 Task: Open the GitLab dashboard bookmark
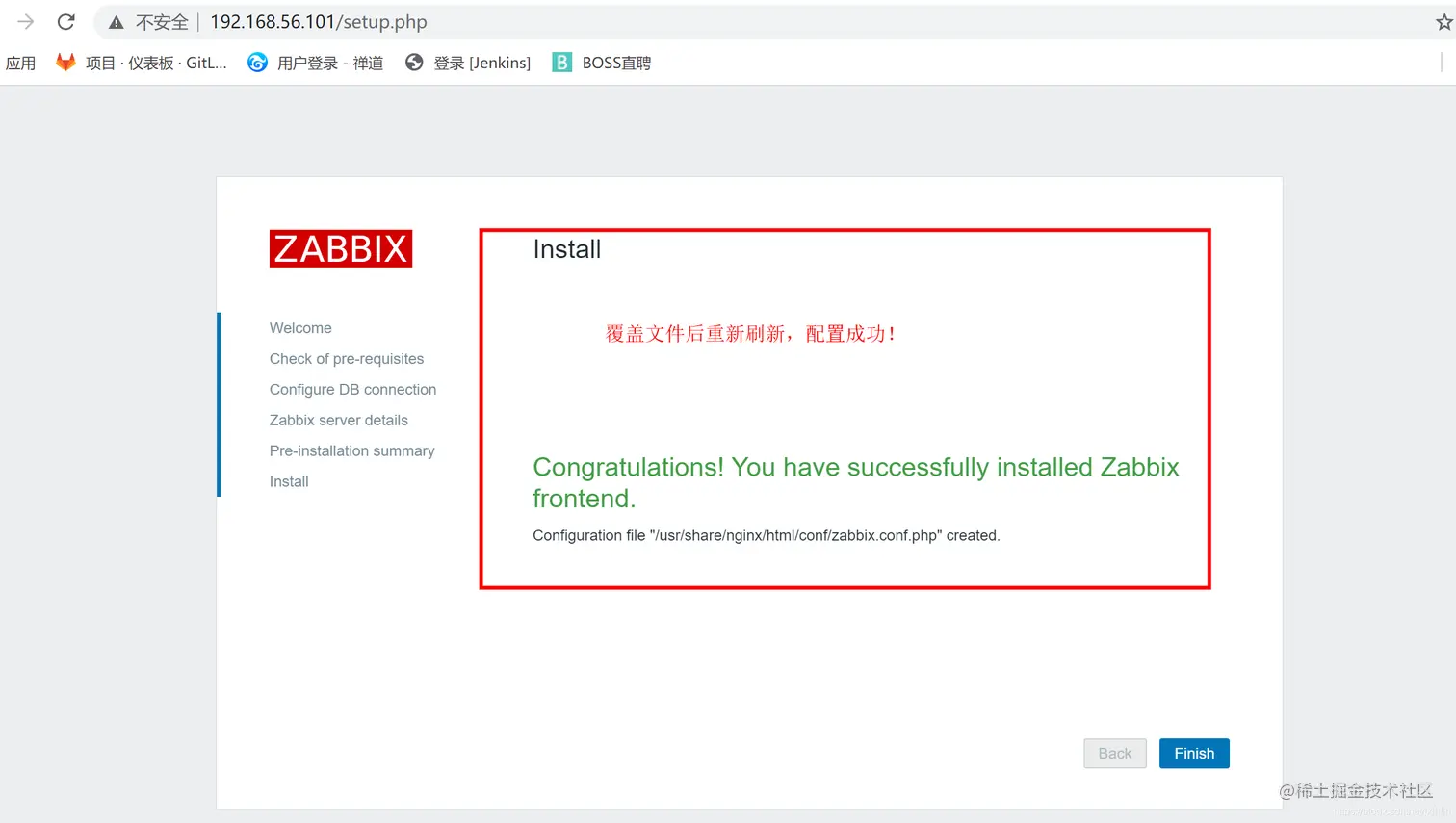[142, 63]
